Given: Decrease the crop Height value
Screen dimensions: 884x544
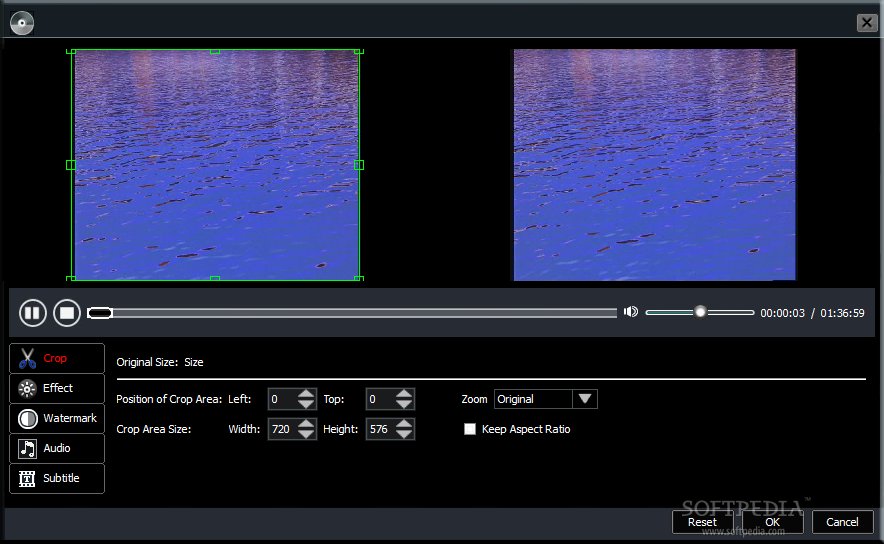Looking at the screenshot, I should pos(404,434).
